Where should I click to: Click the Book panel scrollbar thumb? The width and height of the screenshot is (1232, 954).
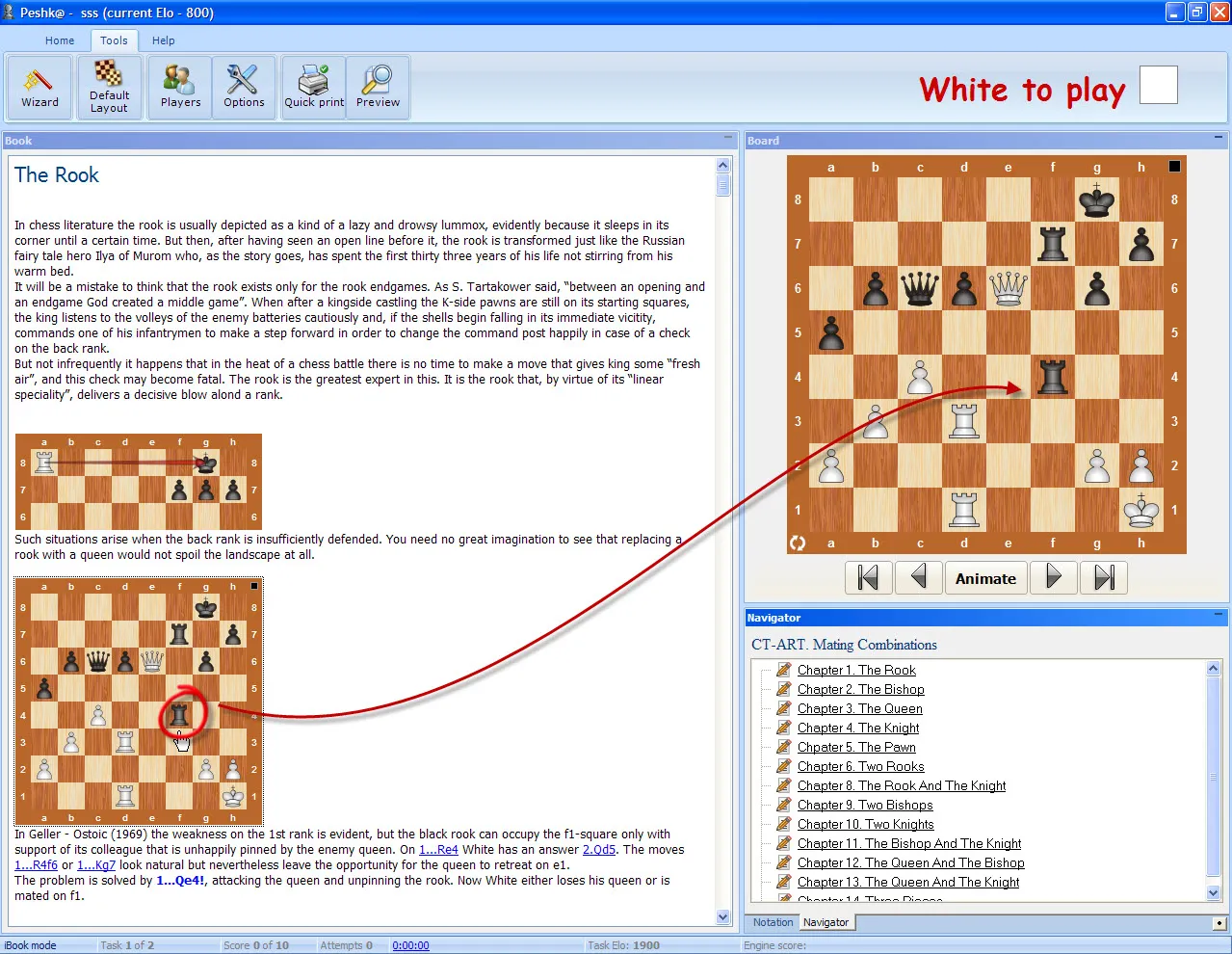click(723, 185)
